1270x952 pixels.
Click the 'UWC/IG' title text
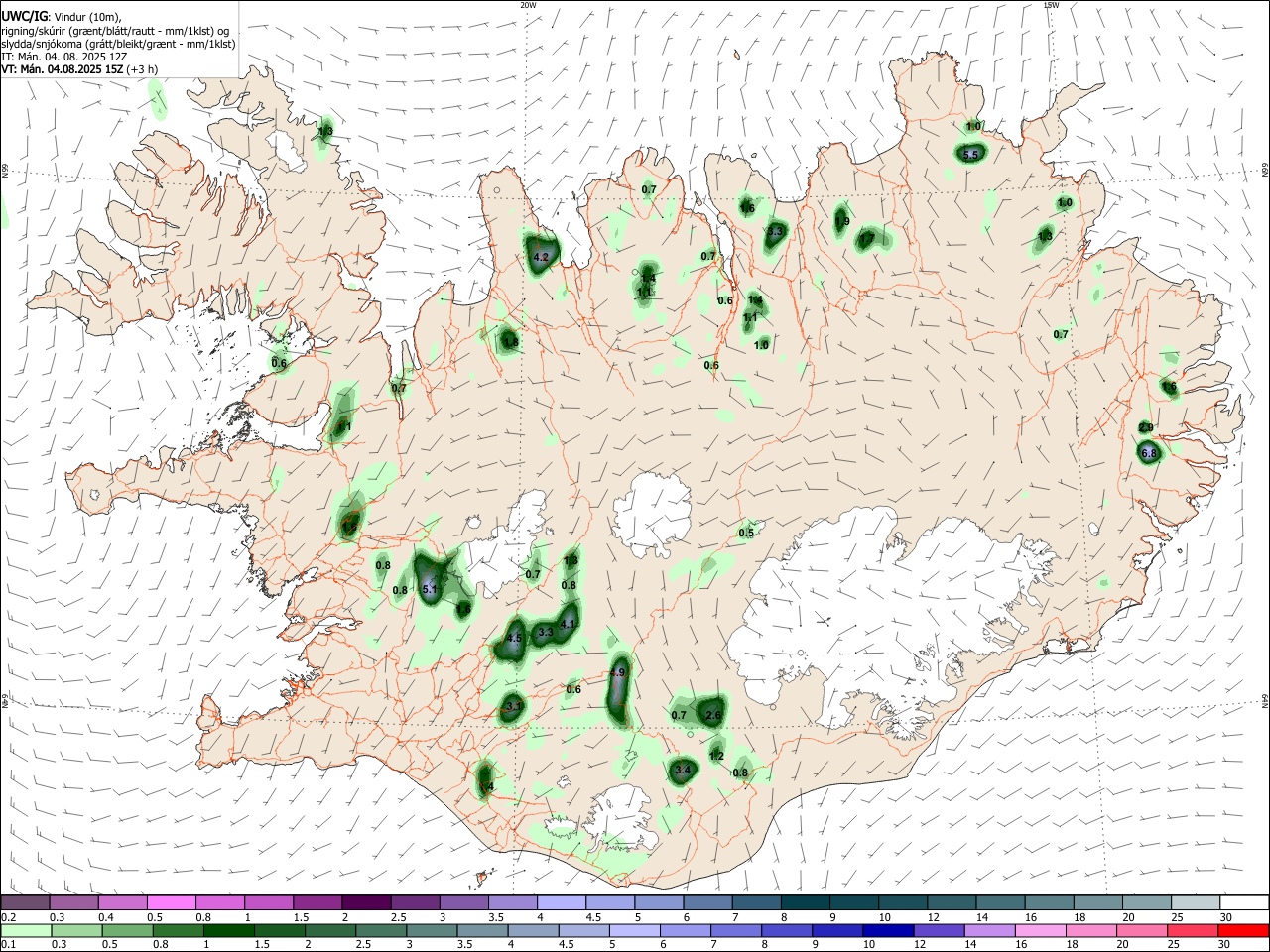[25, 16]
